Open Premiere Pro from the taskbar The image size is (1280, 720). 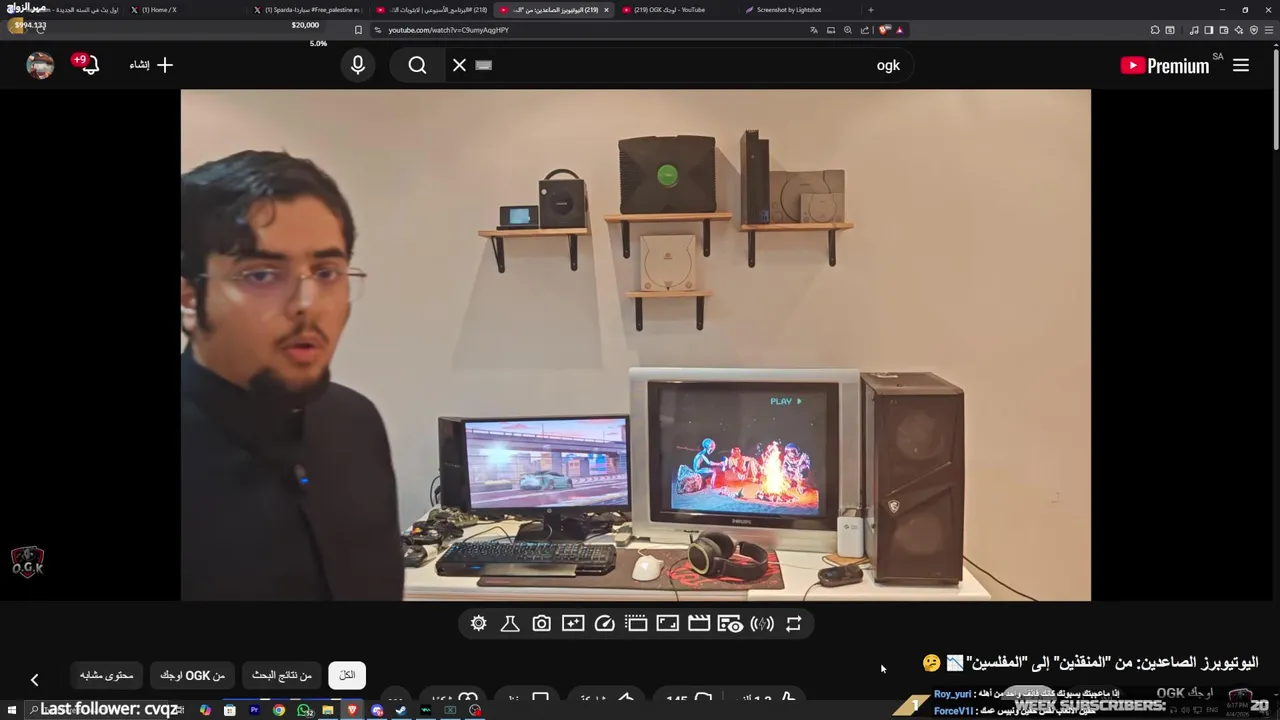click(x=254, y=710)
